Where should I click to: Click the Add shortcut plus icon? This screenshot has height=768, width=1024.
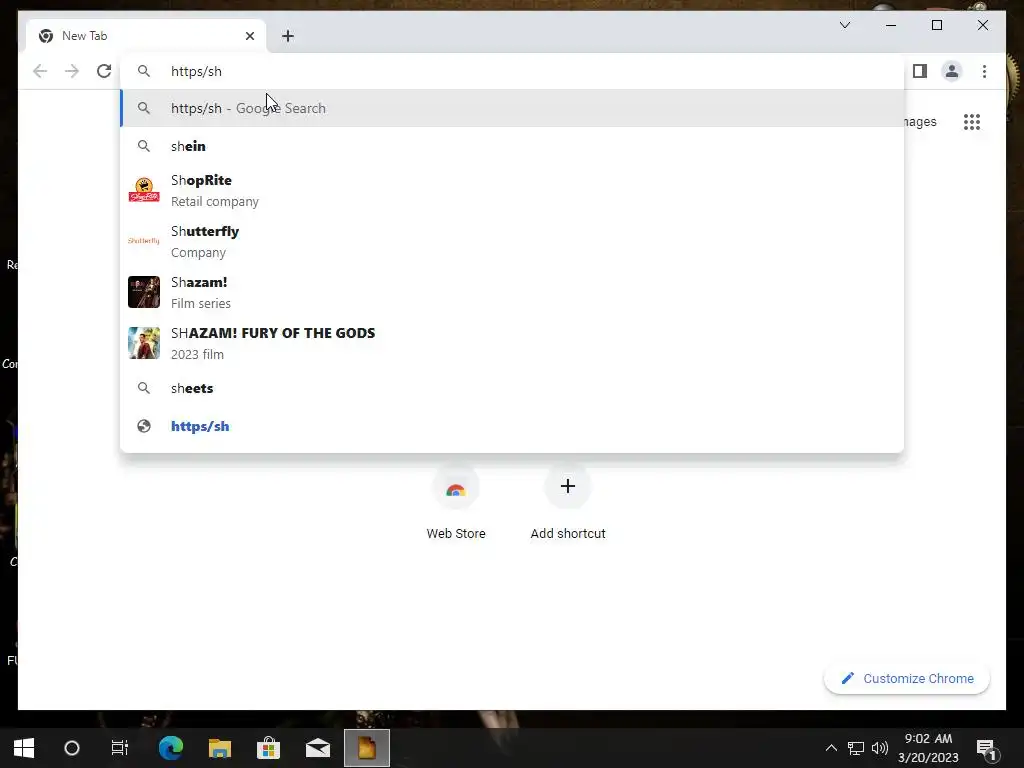pos(568,486)
